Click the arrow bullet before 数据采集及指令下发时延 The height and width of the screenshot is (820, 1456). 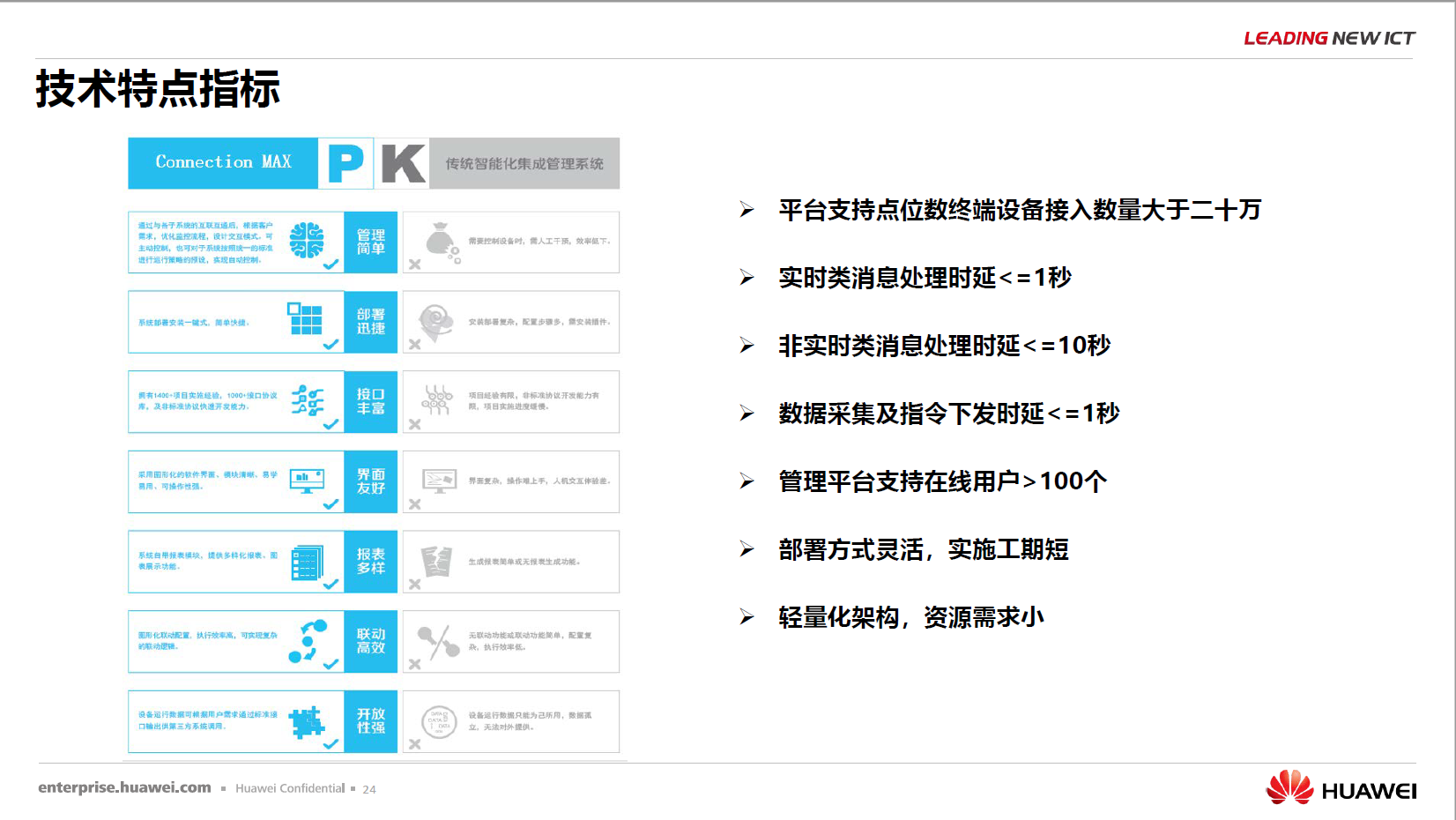(x=747, y=414)
